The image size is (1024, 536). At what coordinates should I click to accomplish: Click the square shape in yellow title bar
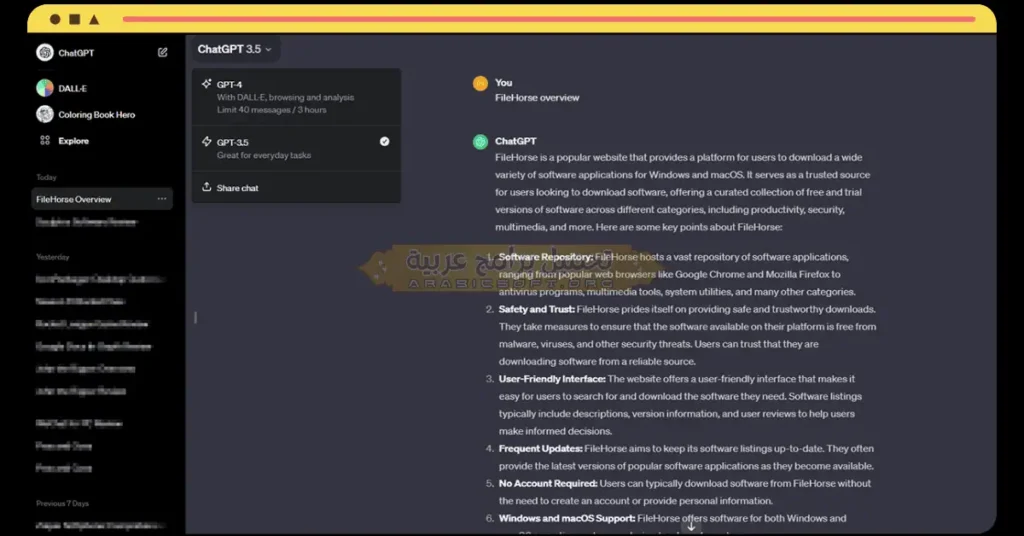tap(75, 20)
